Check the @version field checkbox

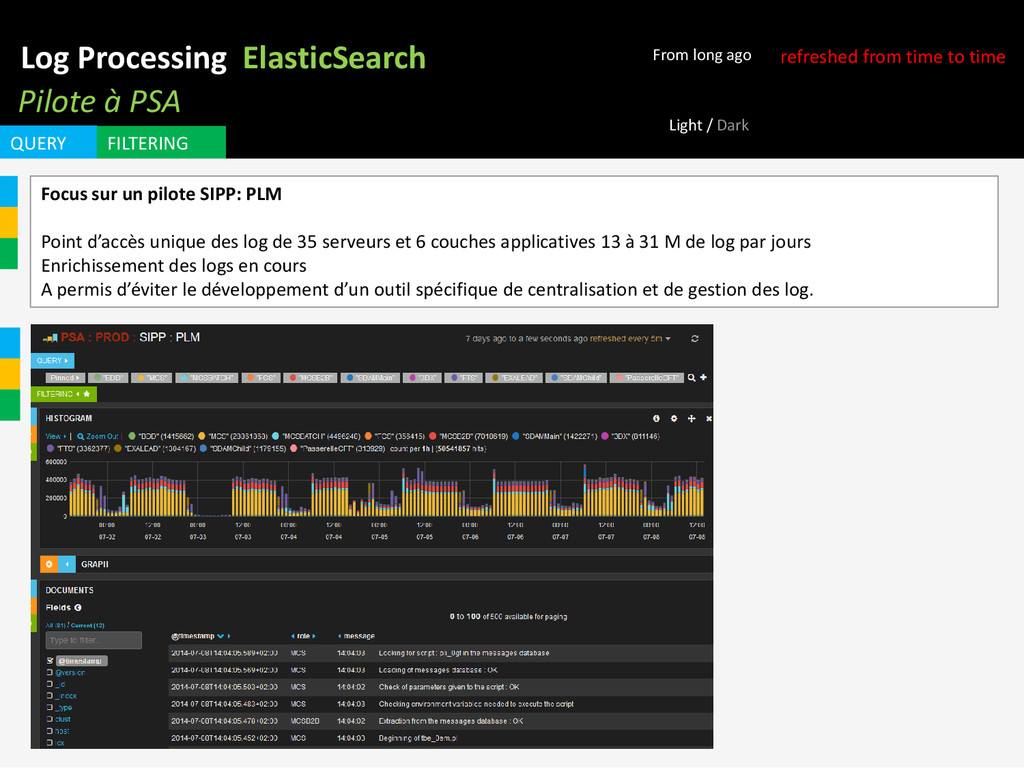click(x=50, y=672)
